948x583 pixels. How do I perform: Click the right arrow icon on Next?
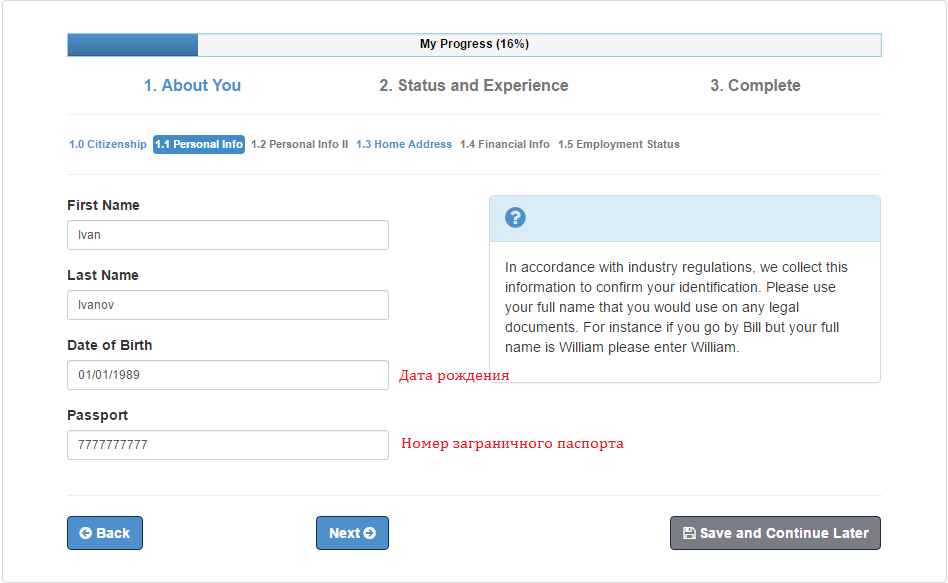369,533
